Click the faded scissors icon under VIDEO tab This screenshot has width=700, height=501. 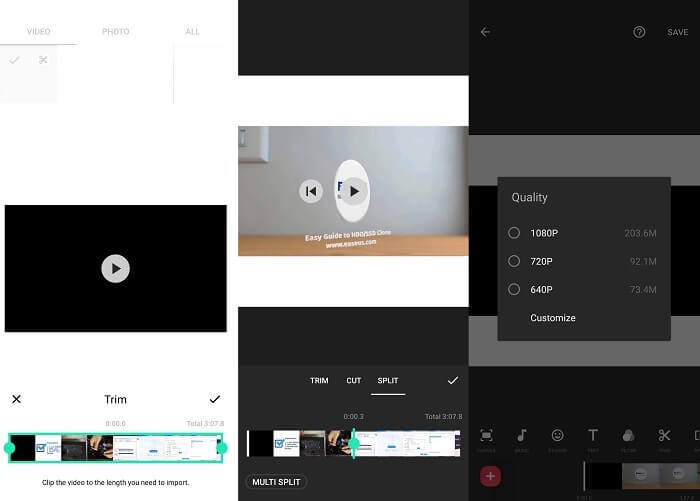[x=43, y=60]
